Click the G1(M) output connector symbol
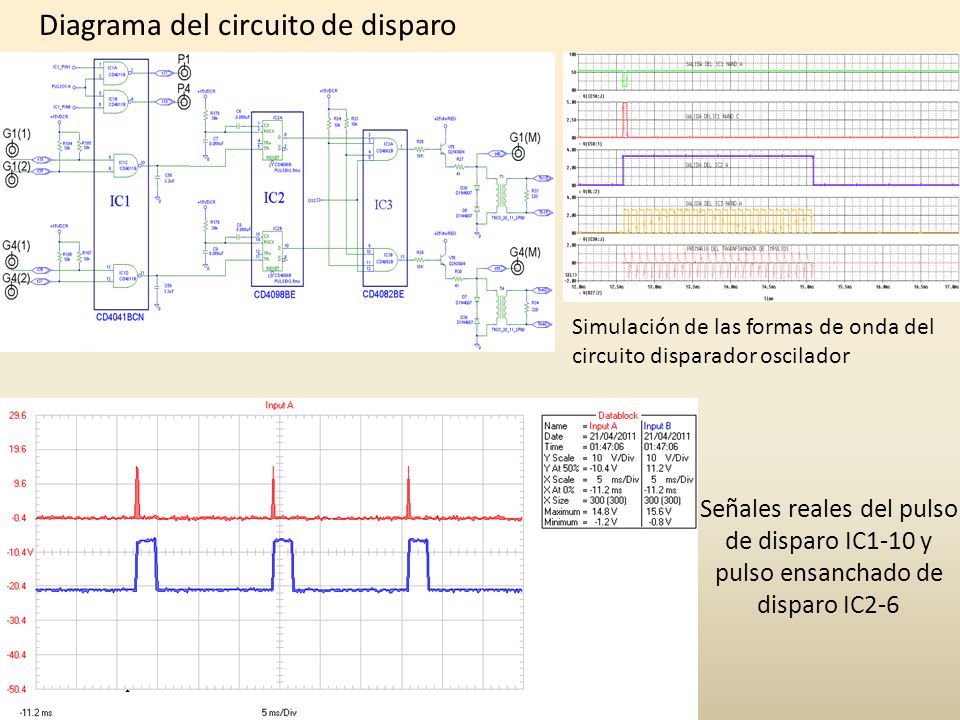This screenshot has width=960, height=720. point(518,154)
